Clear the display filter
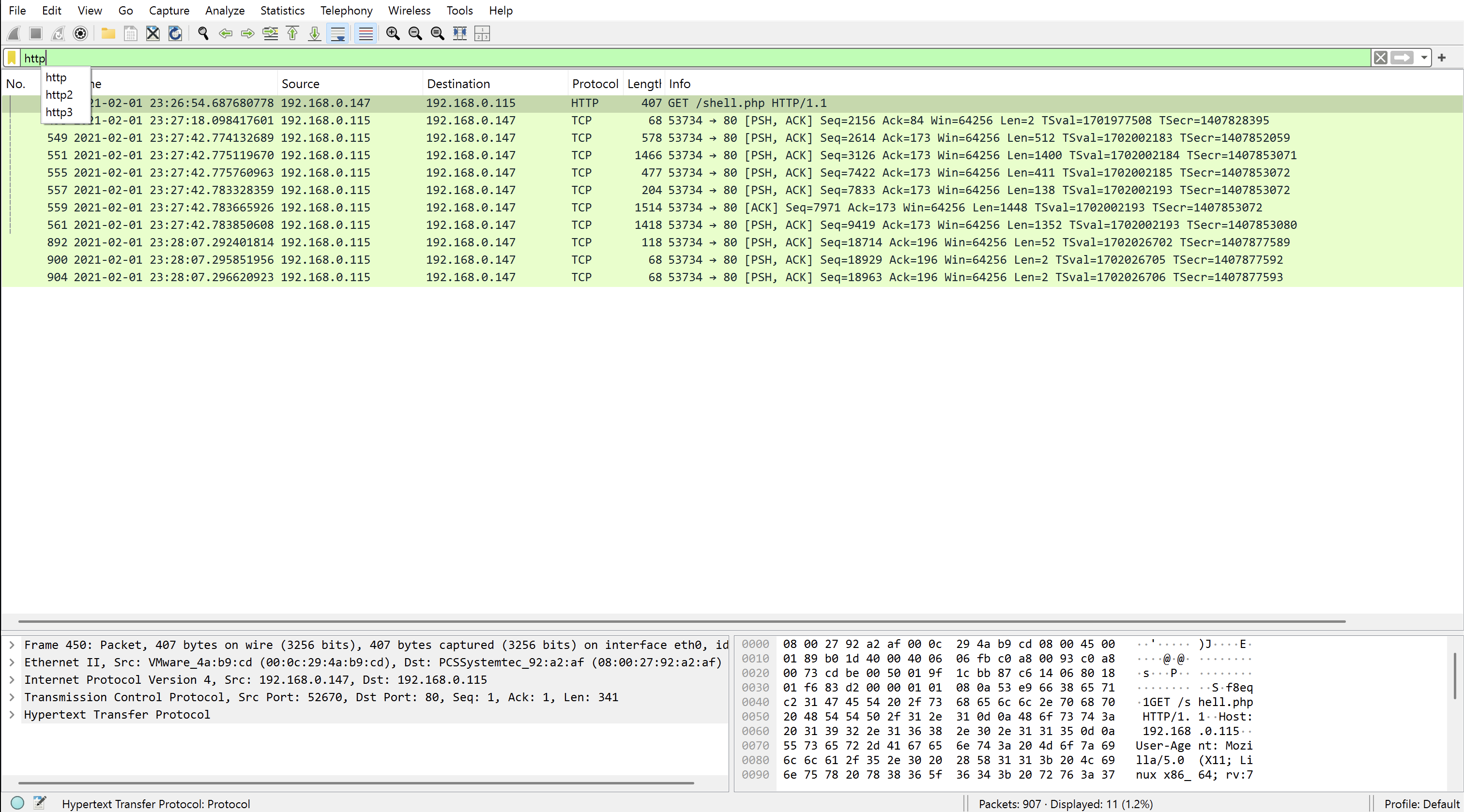The height and width of the screenshot is (812, 1464). pyautogui.click(x=1380, y=58)
